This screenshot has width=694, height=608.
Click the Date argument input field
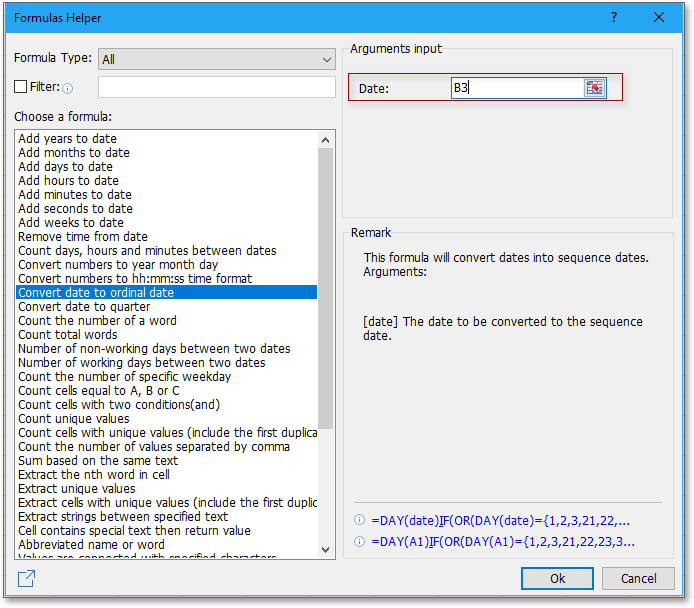click(516, 88)
